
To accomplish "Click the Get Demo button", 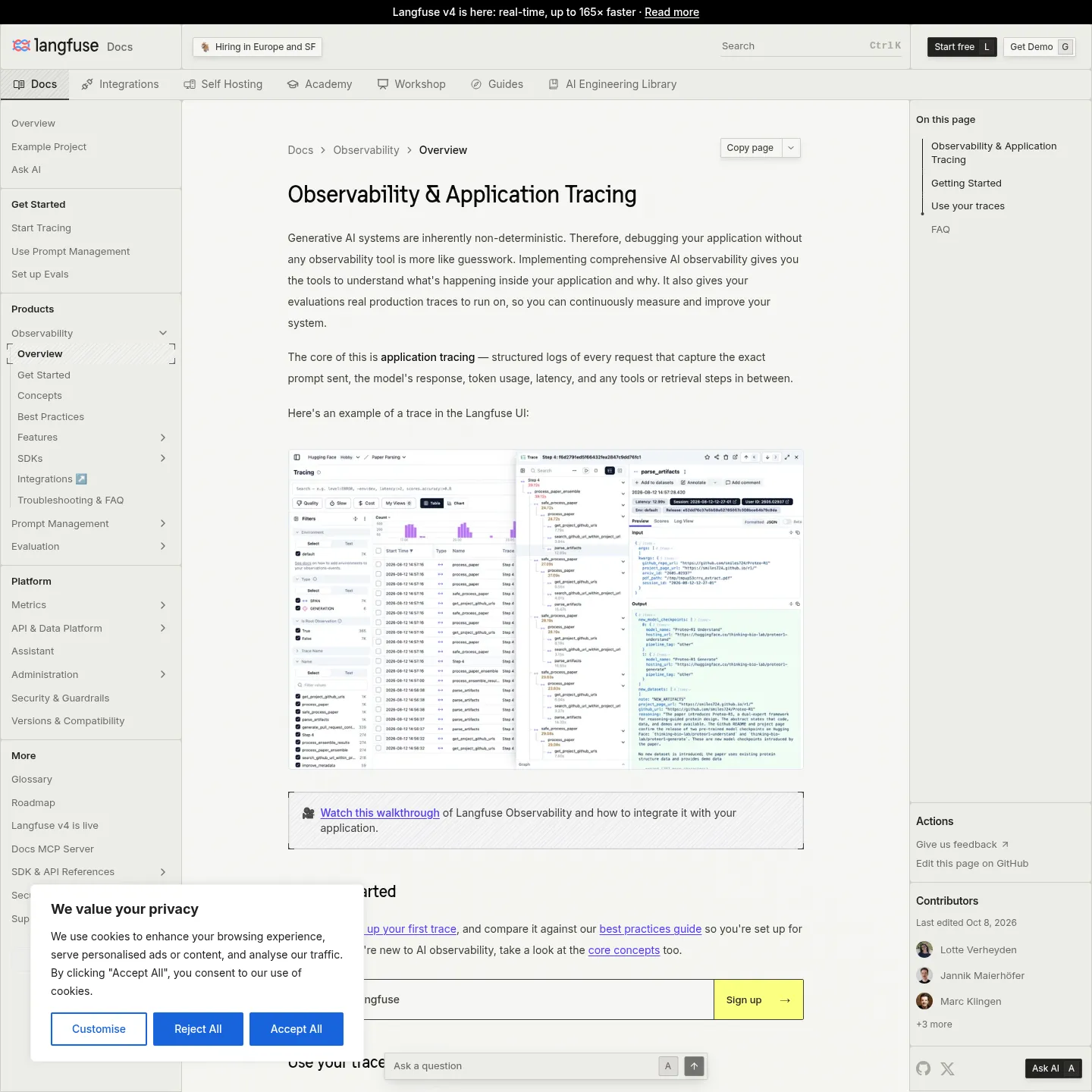I will coord(1040,47).
